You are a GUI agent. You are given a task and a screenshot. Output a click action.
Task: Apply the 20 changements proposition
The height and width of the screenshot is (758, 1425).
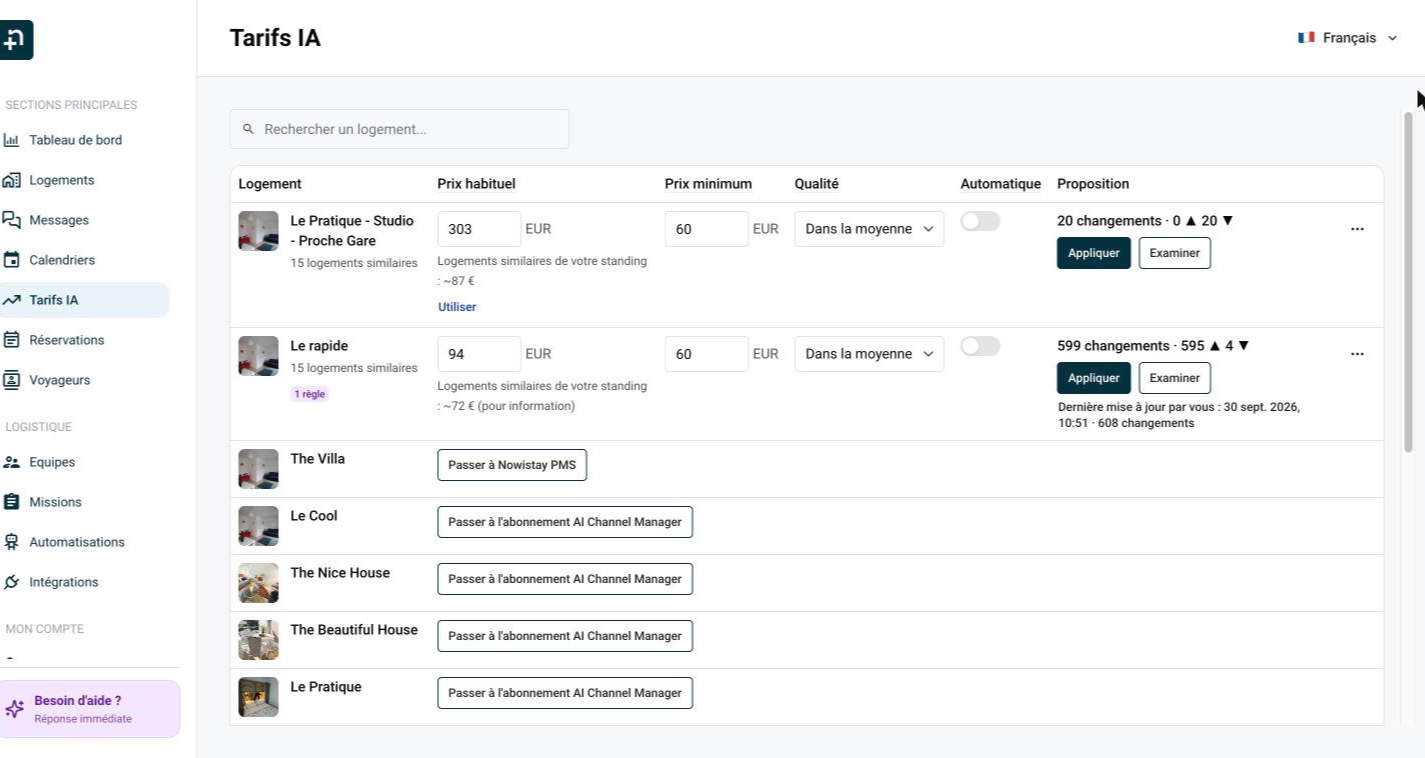point(1094,253)
